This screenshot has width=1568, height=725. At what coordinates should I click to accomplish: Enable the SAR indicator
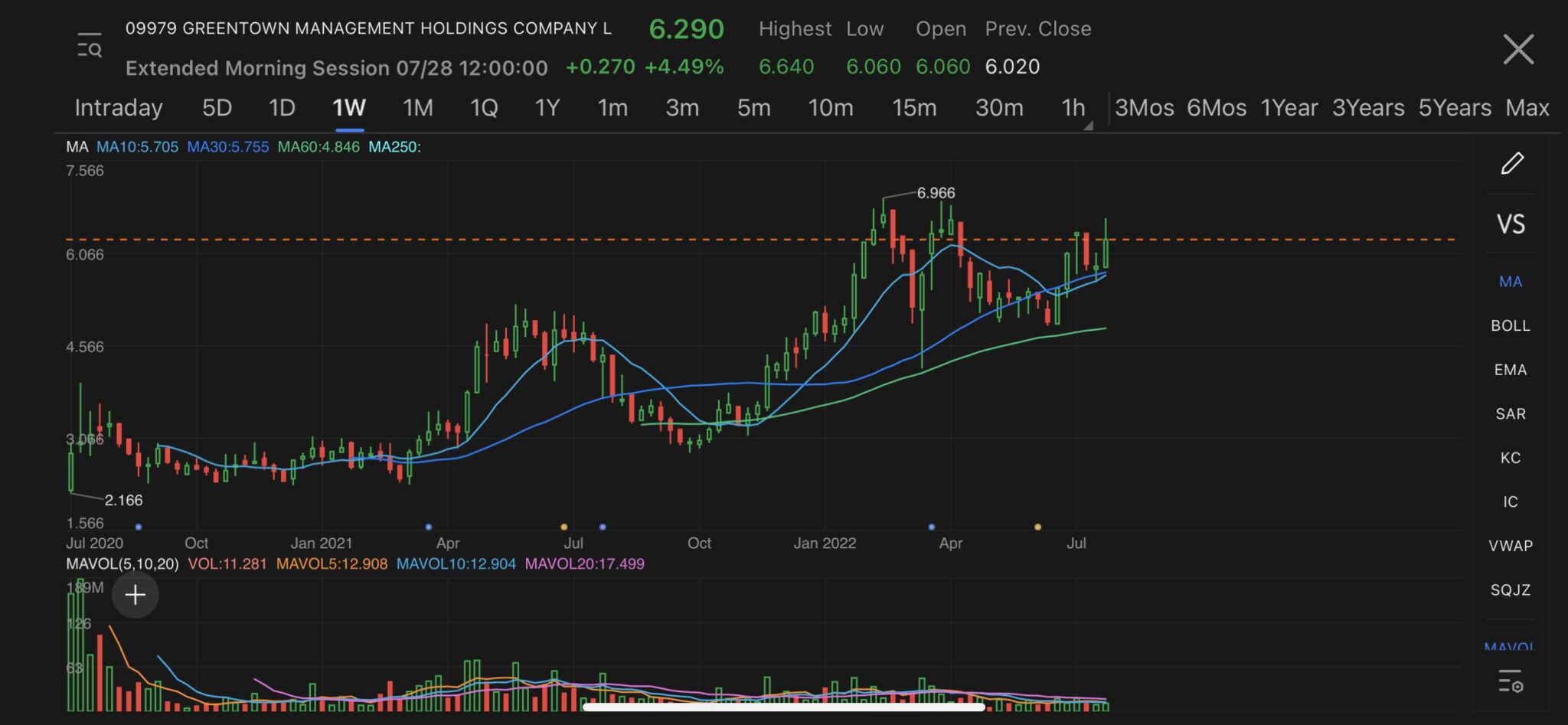(x=1511, y=414)
